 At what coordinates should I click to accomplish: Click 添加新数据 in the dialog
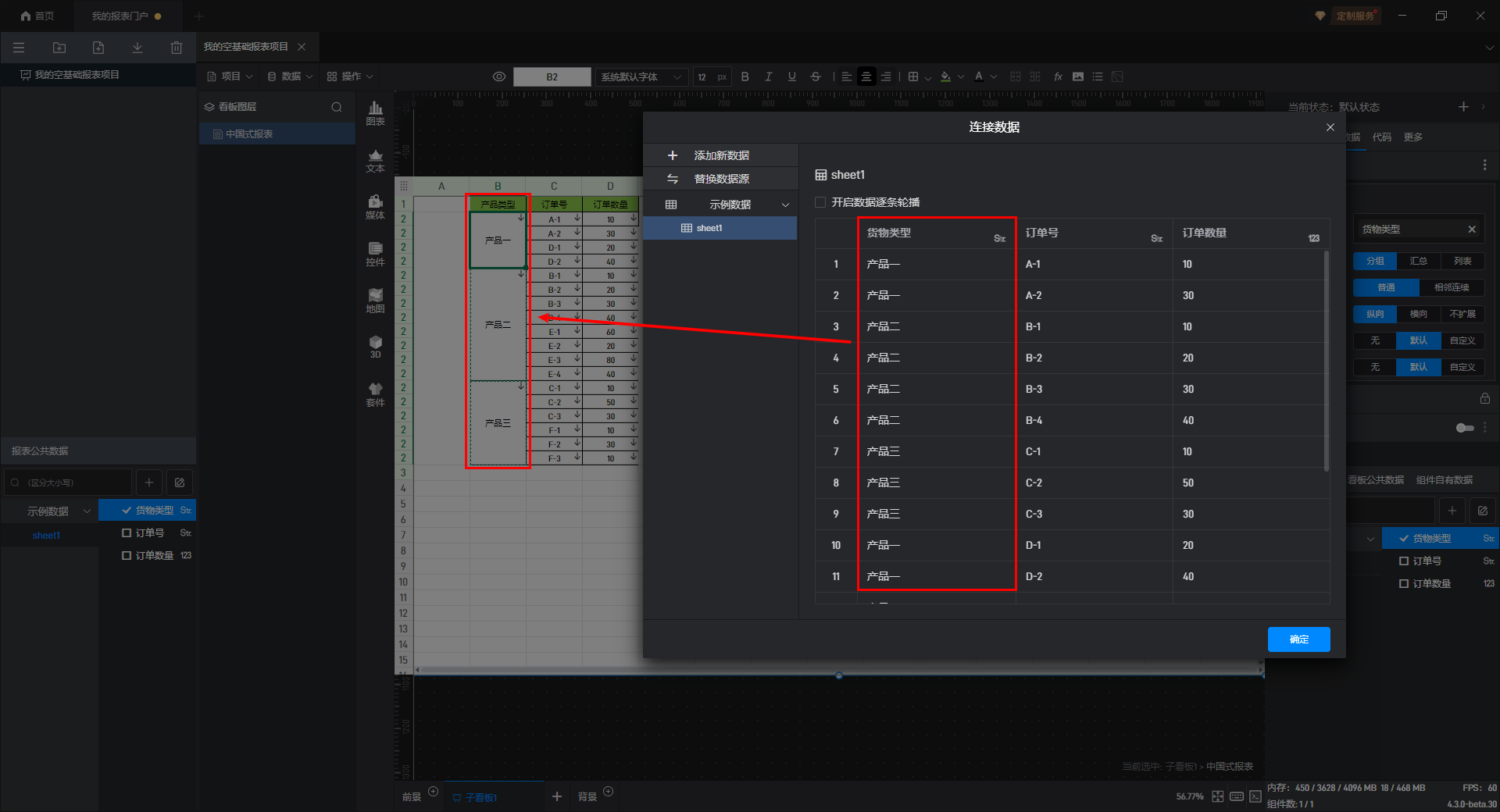tap(720, 155)
